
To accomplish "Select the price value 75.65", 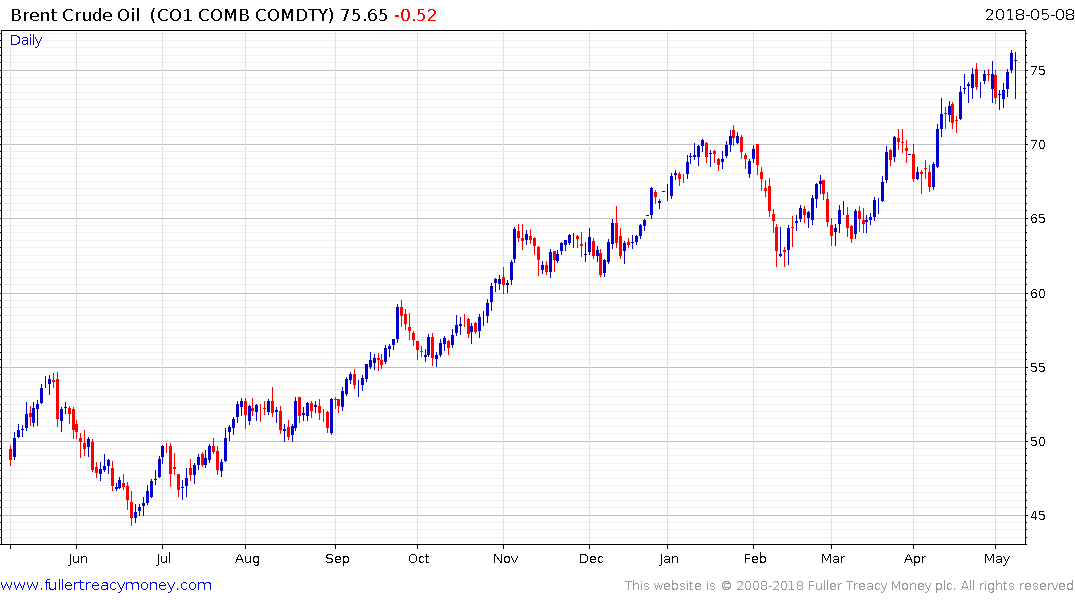I will tap(364, 15).
